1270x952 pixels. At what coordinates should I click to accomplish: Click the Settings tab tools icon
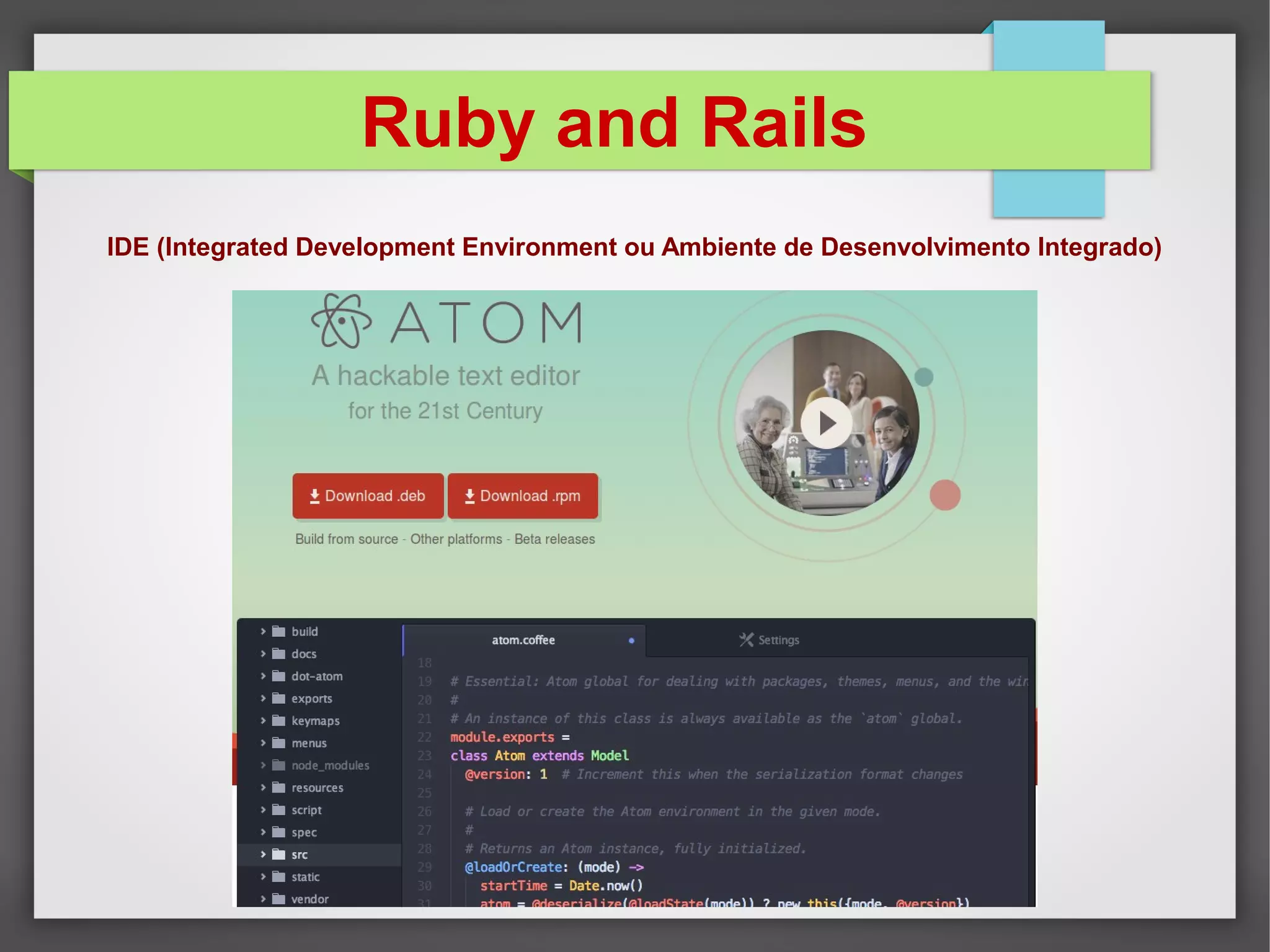coord(746,639)
